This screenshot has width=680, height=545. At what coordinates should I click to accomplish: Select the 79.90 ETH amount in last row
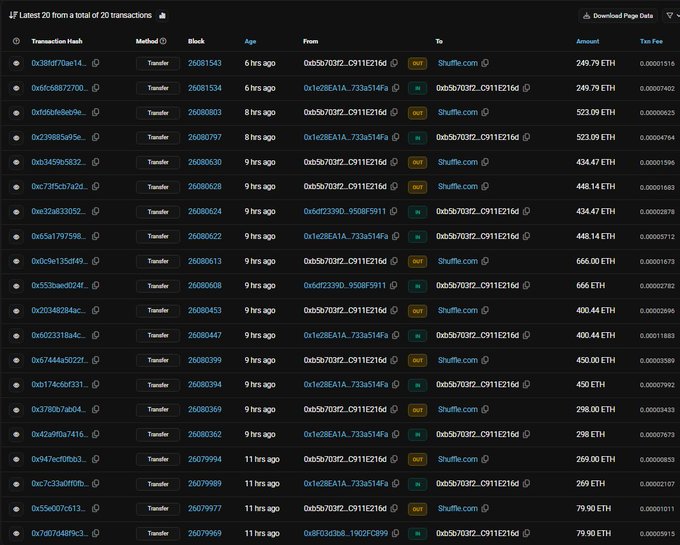594,533
